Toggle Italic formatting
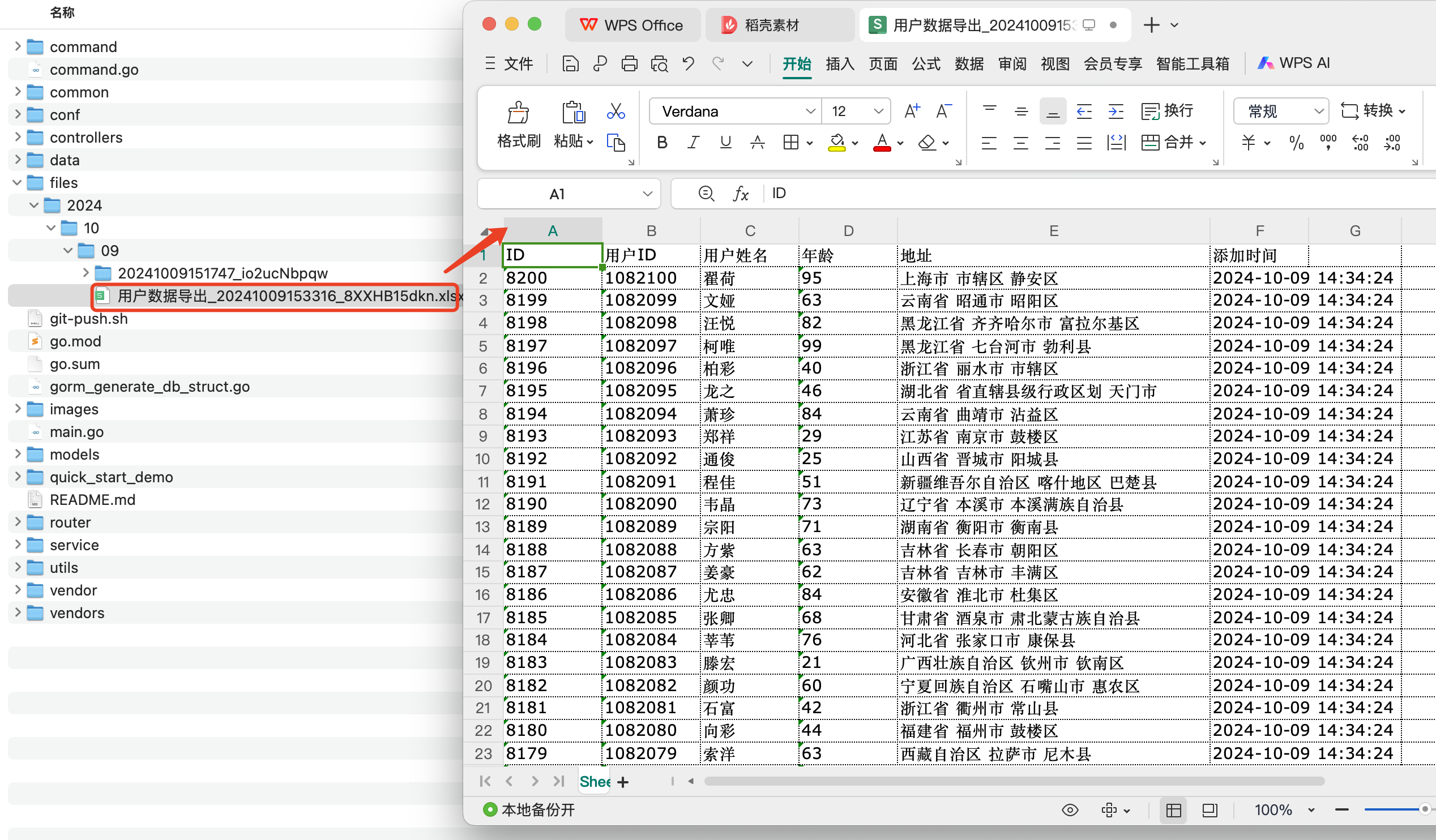 coord(693,143)
